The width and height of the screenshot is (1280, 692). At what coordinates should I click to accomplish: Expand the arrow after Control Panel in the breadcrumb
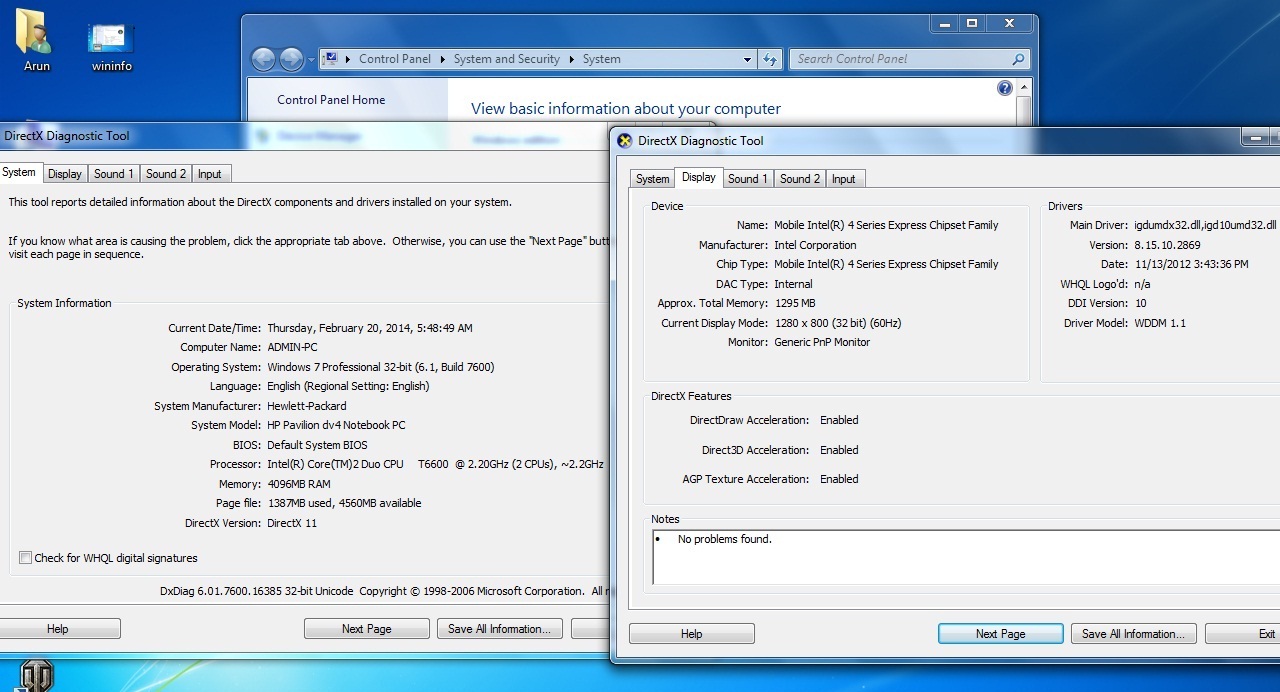point(442,59)
